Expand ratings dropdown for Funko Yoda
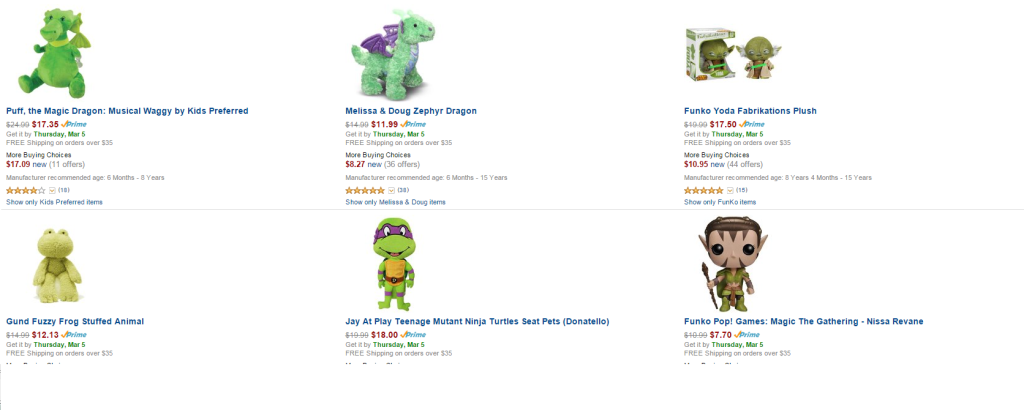Image resolution: width=1024 pixels, height=410 pixels. pos(730,190)
